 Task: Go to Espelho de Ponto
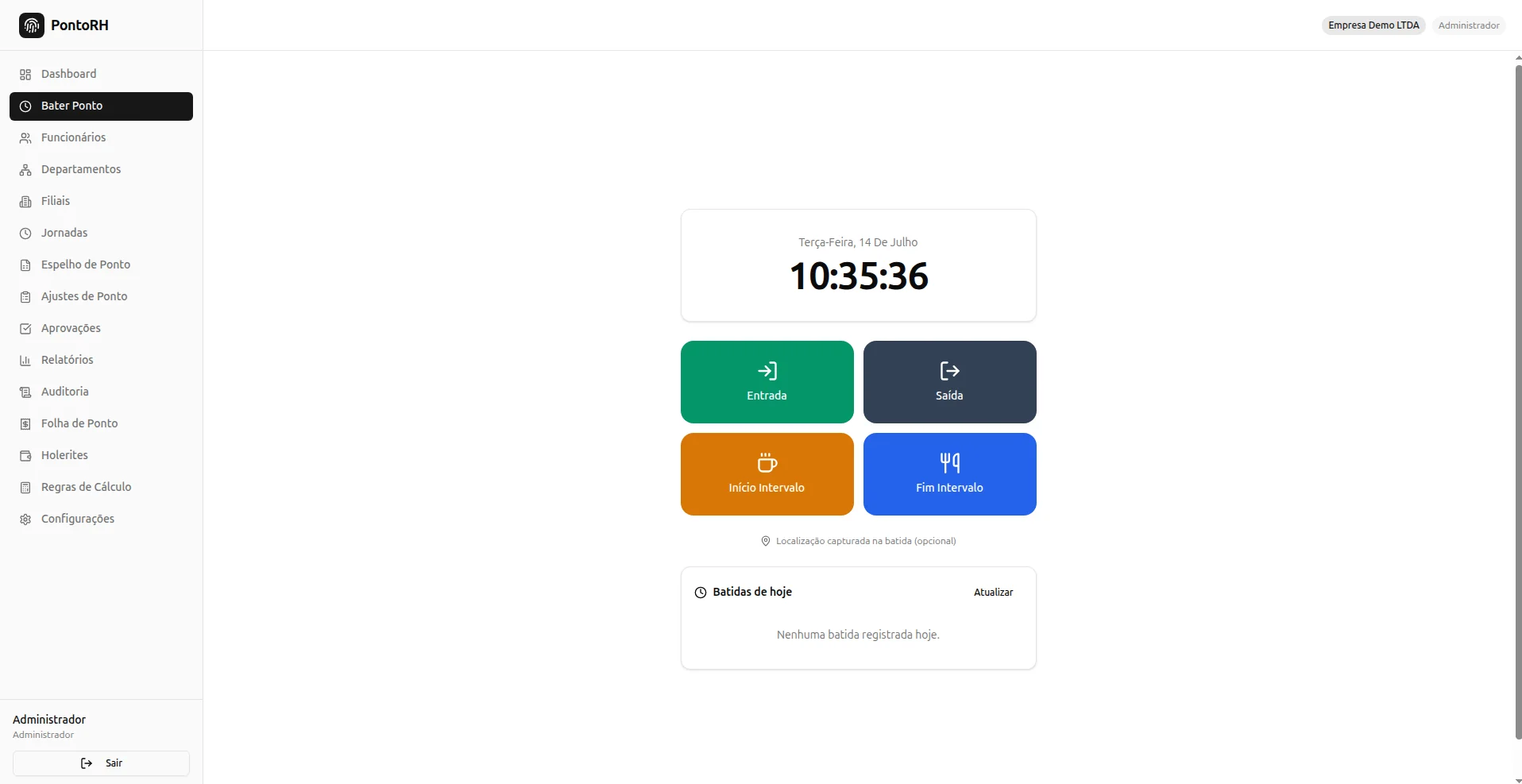pos(101,265)
